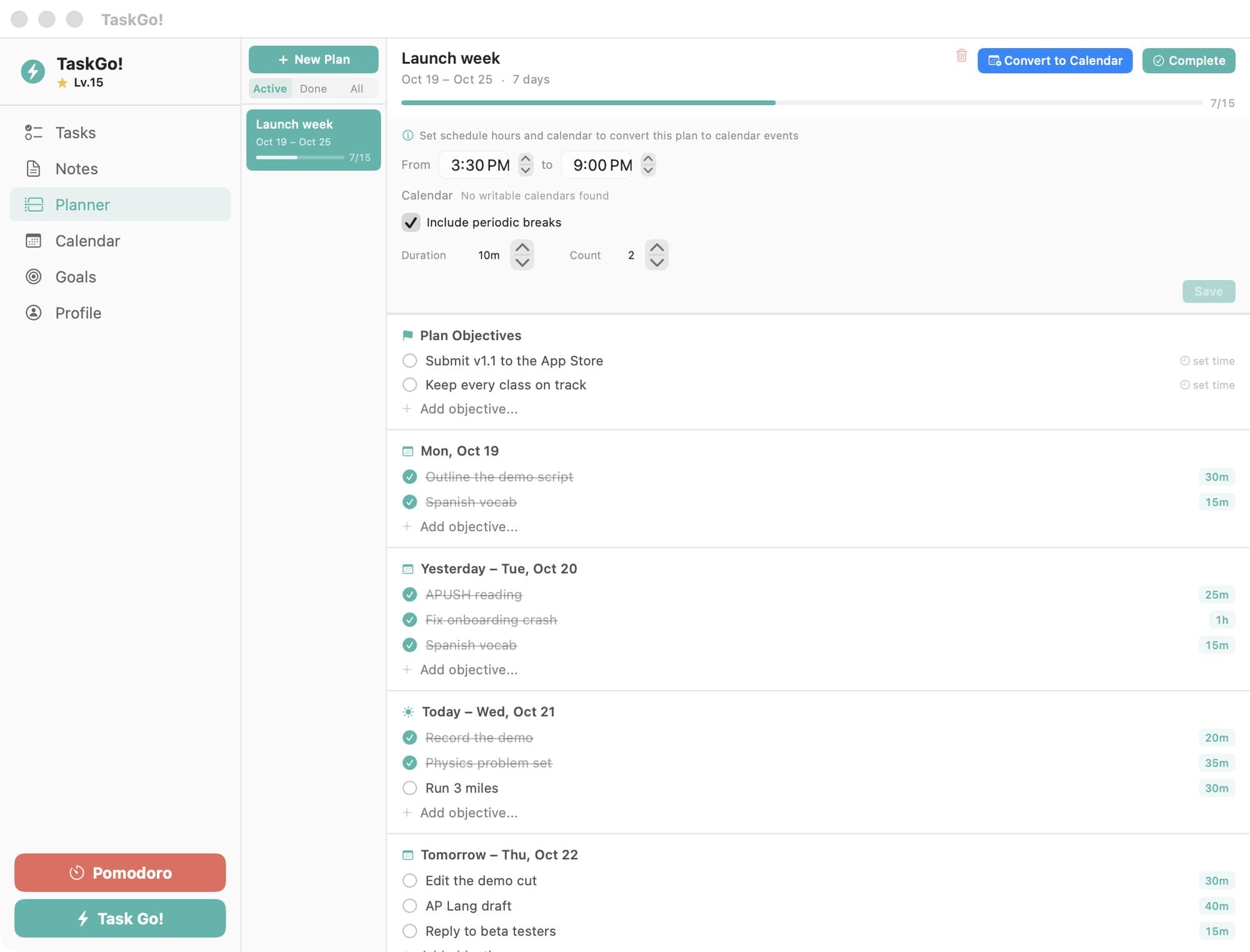The image size is (1250, 952).
Task: Check off Run 3 miles
Action: (x=409, y=788)
